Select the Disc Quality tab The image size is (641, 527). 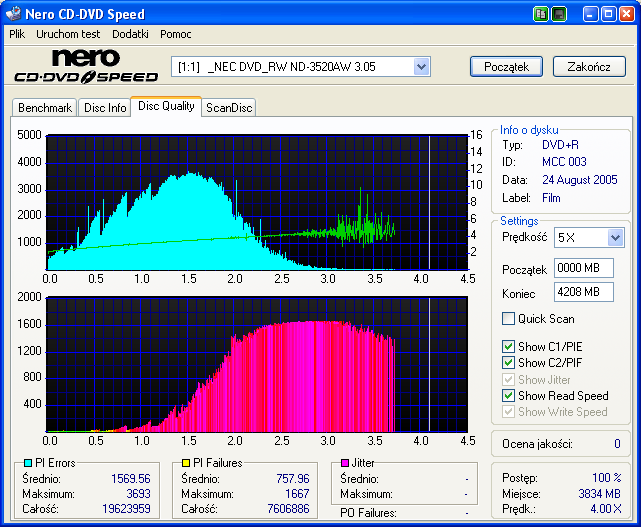[166, 106]
